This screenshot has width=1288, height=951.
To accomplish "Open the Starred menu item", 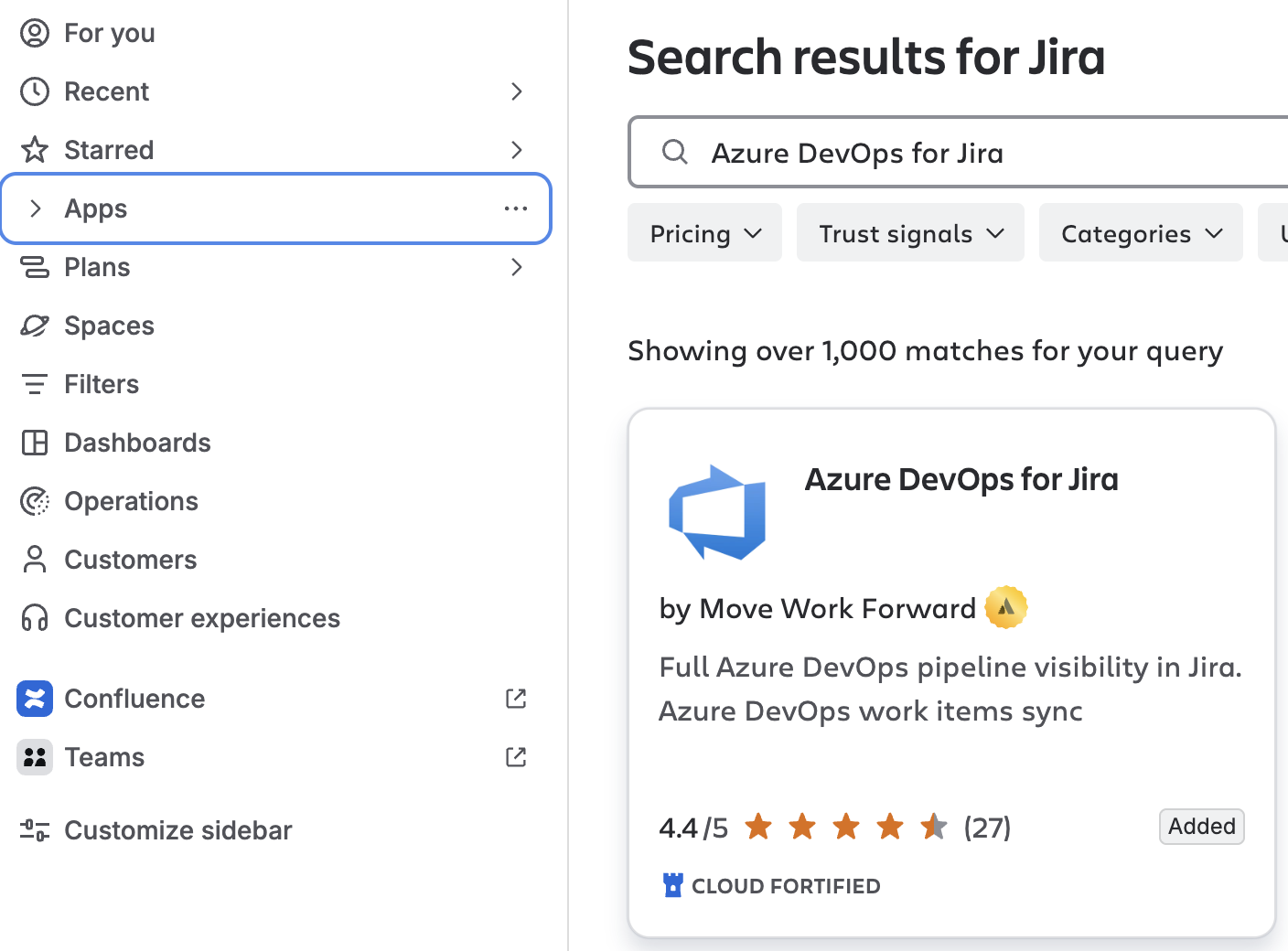I will (x=109, y=150).
